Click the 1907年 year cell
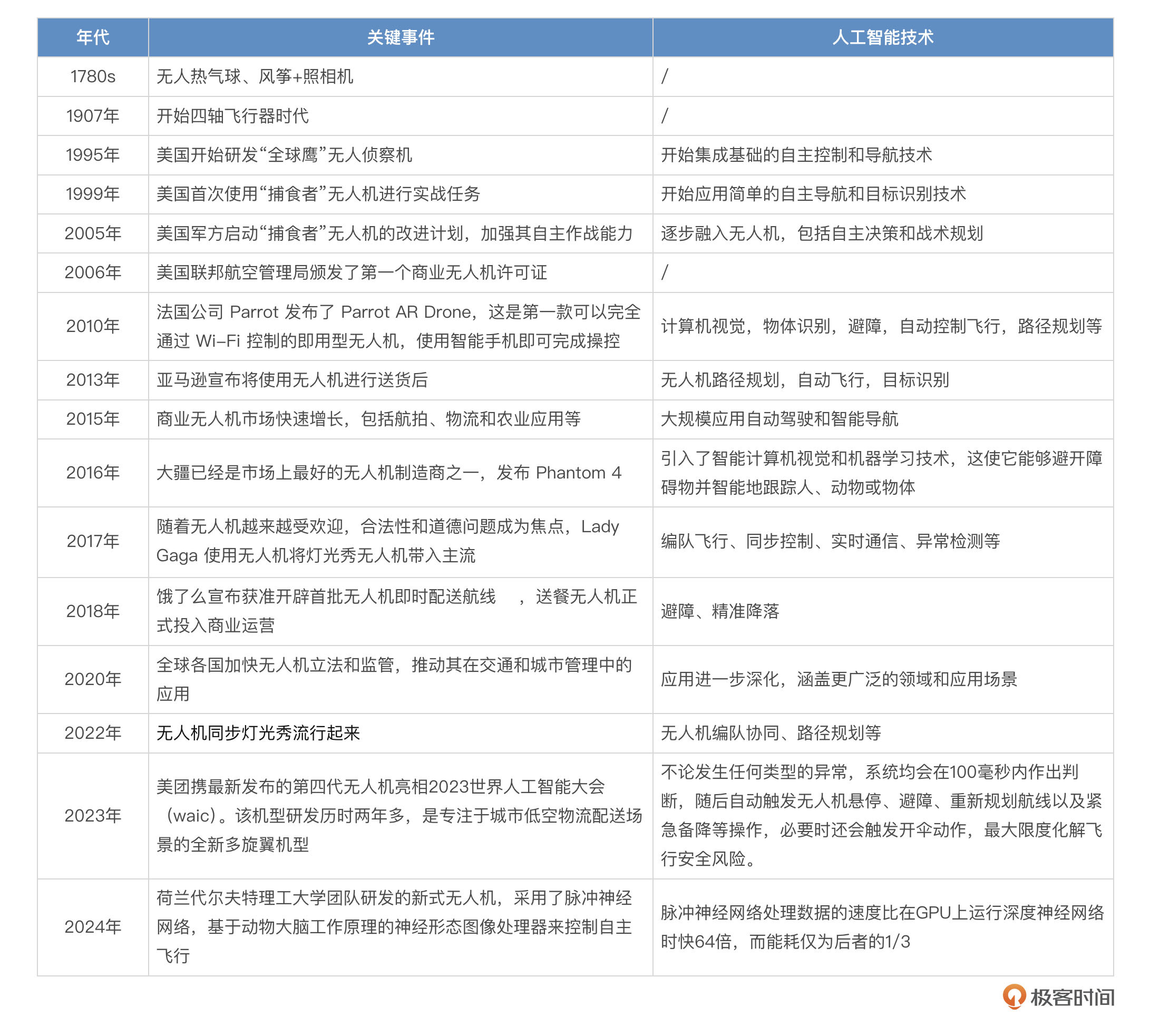The height and width of the screenshot is (1036, 1150). pos(93,115)
